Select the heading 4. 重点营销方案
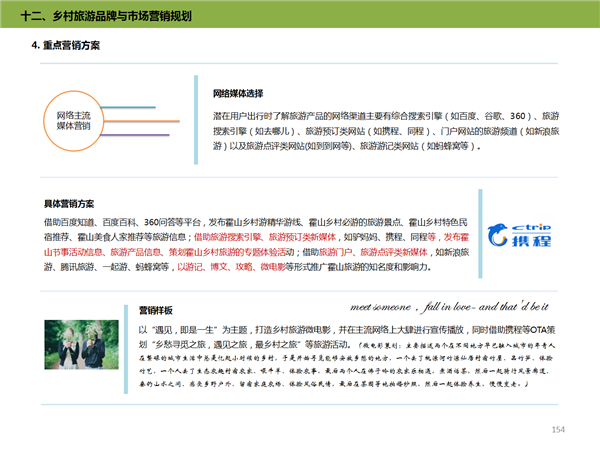The height and width of the screenshot is (450, 600). [66, 47]
